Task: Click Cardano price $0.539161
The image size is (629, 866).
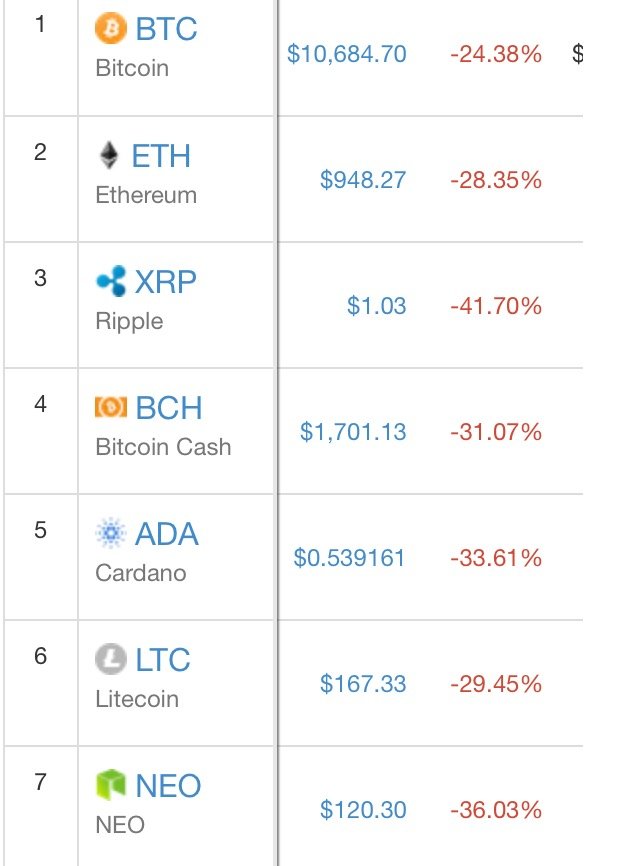Action: tap(350, 558)
